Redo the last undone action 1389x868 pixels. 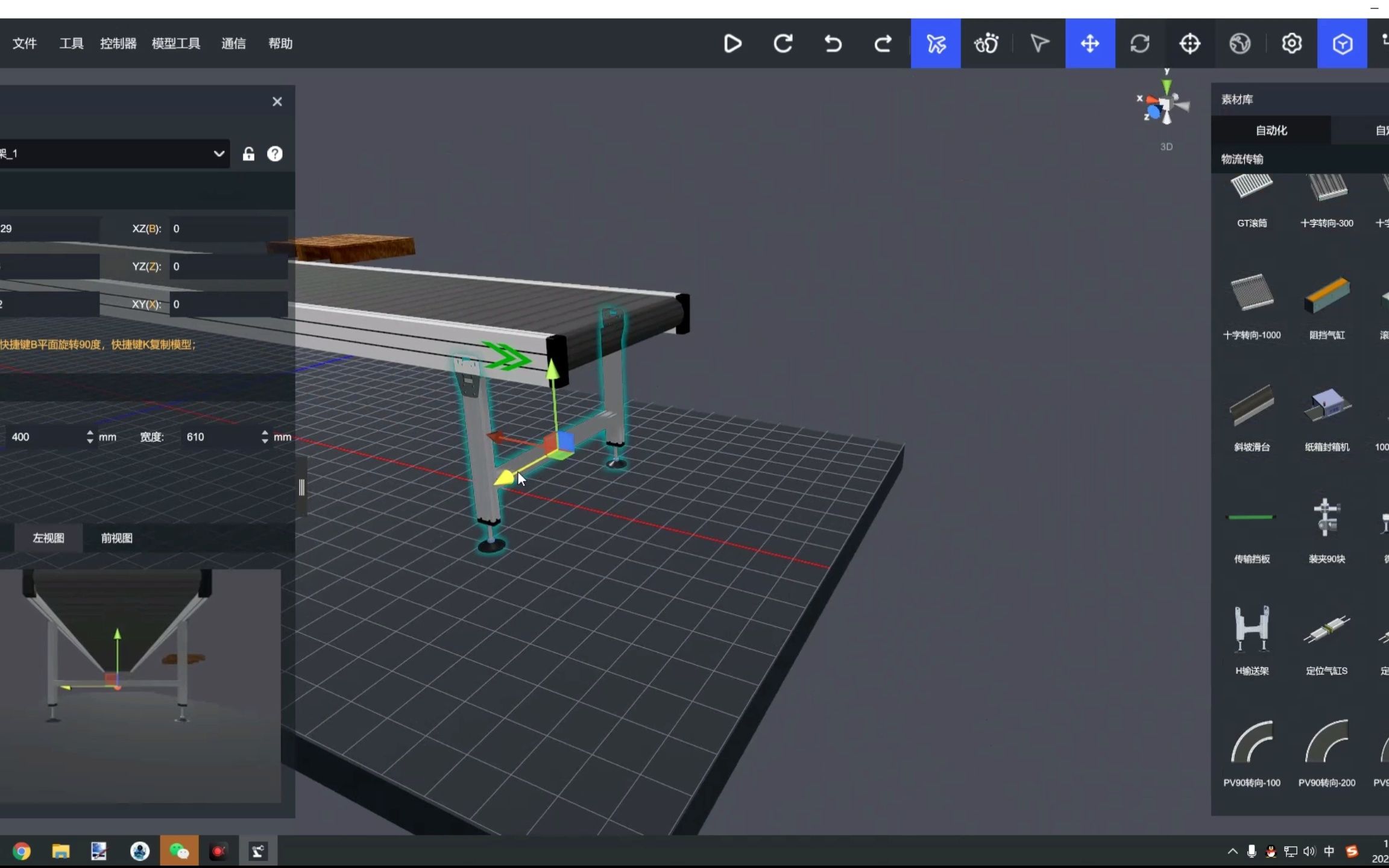883,43
